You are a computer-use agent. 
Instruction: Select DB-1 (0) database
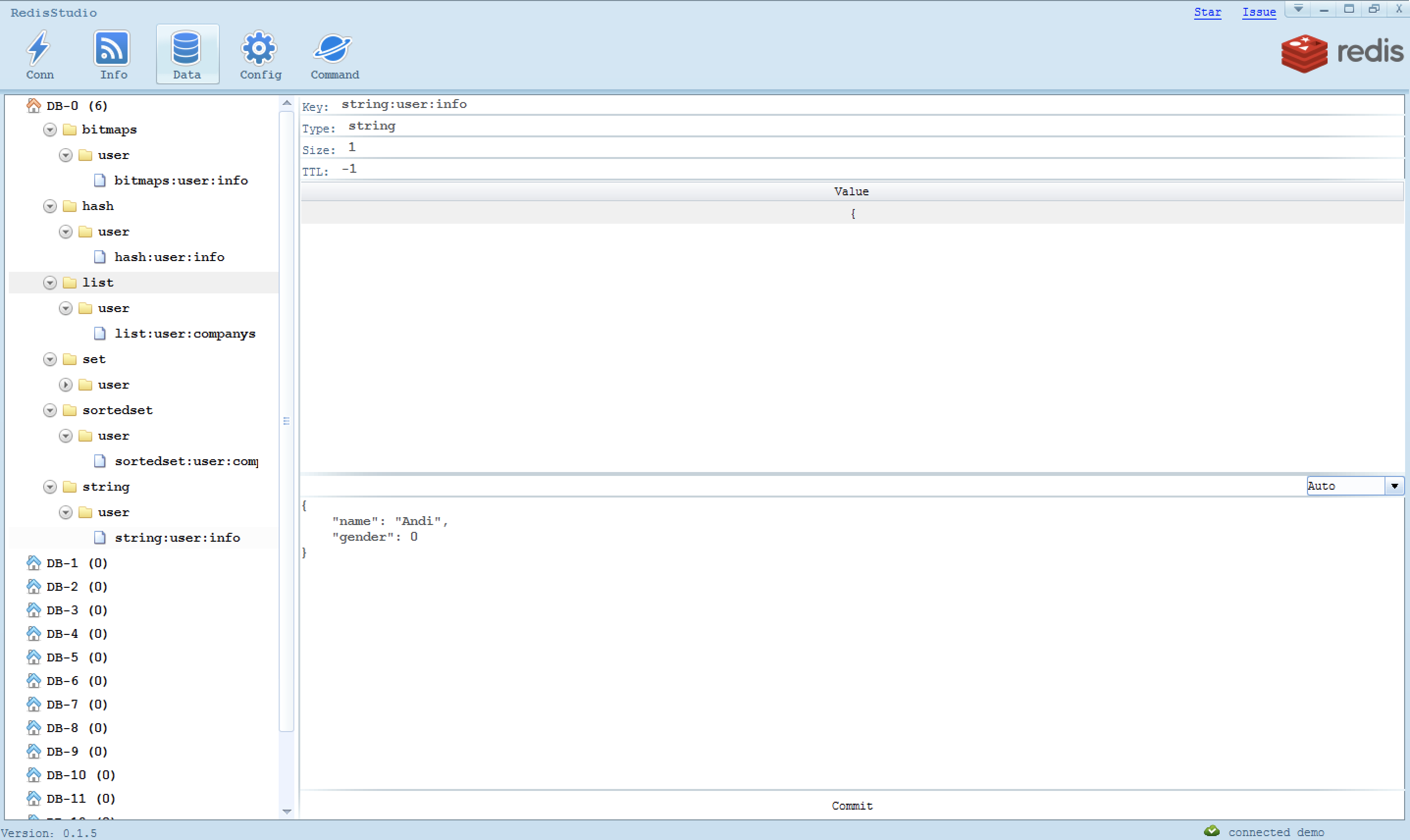coord(77,563)
